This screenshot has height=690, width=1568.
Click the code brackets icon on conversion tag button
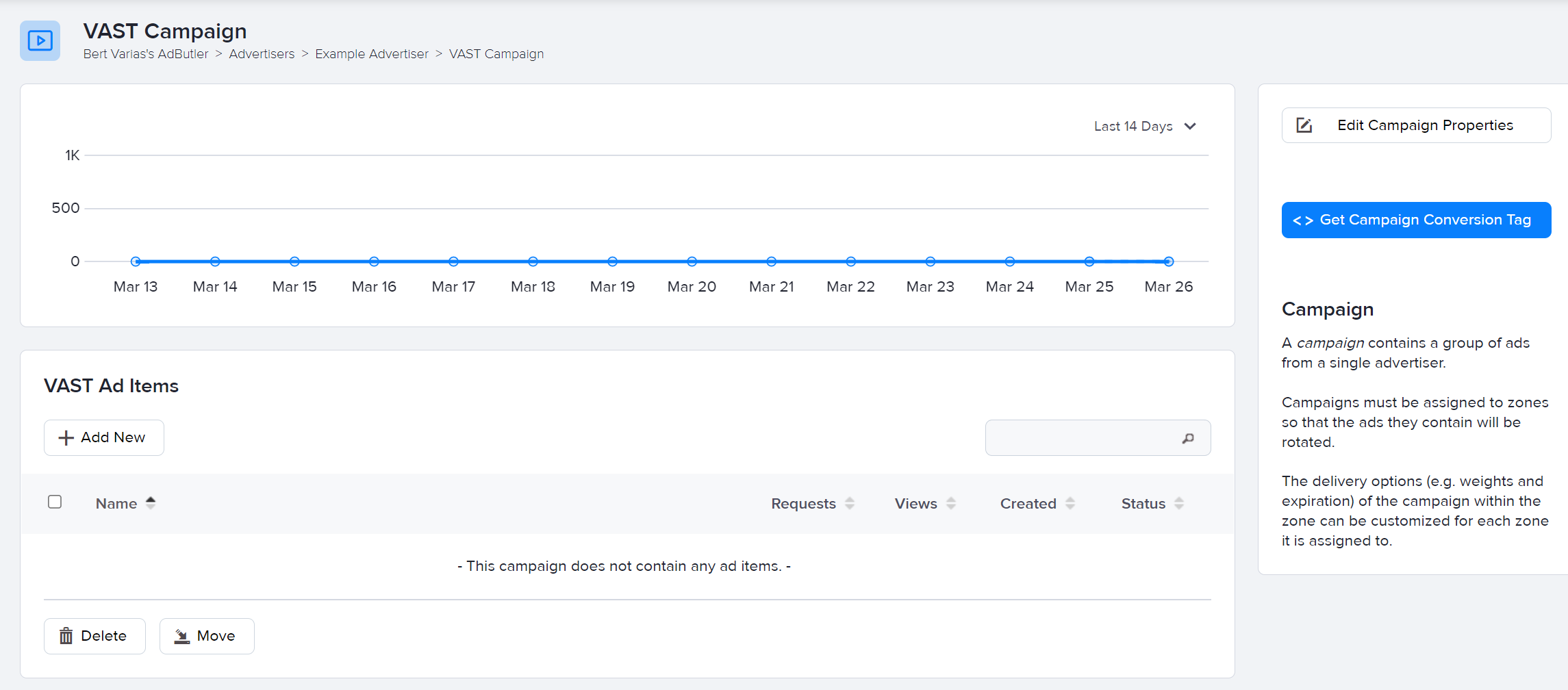[1304, 220]
